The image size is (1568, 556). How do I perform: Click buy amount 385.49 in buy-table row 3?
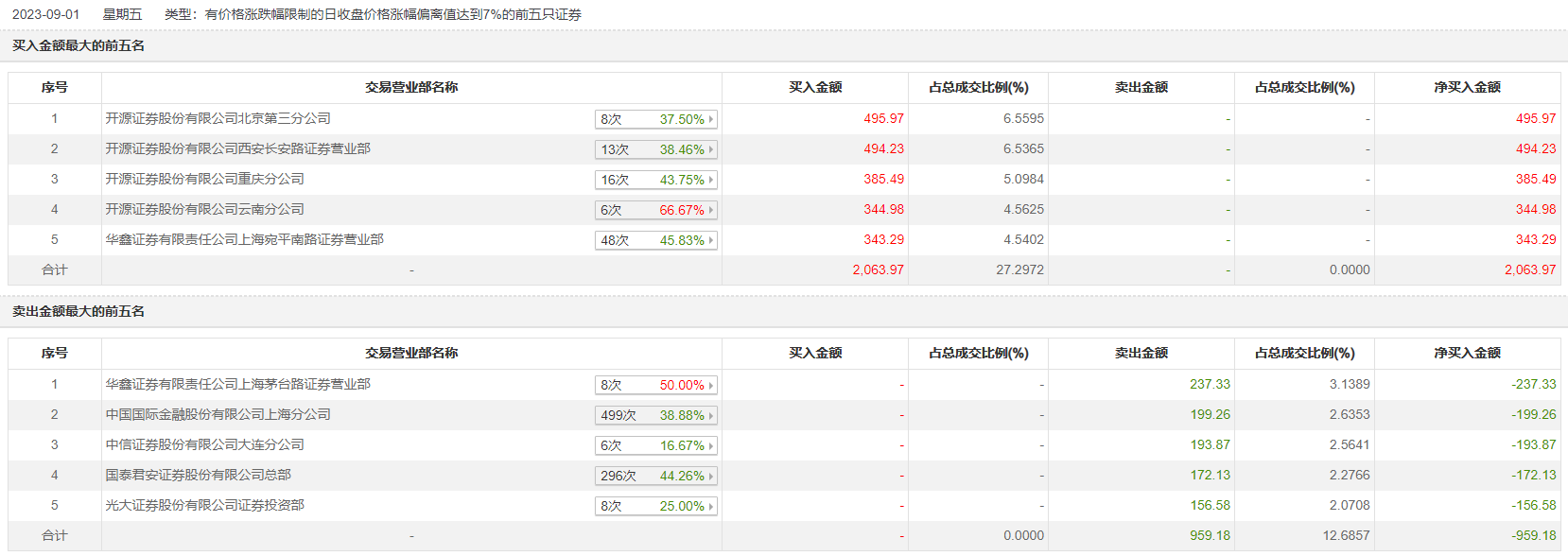883,179
